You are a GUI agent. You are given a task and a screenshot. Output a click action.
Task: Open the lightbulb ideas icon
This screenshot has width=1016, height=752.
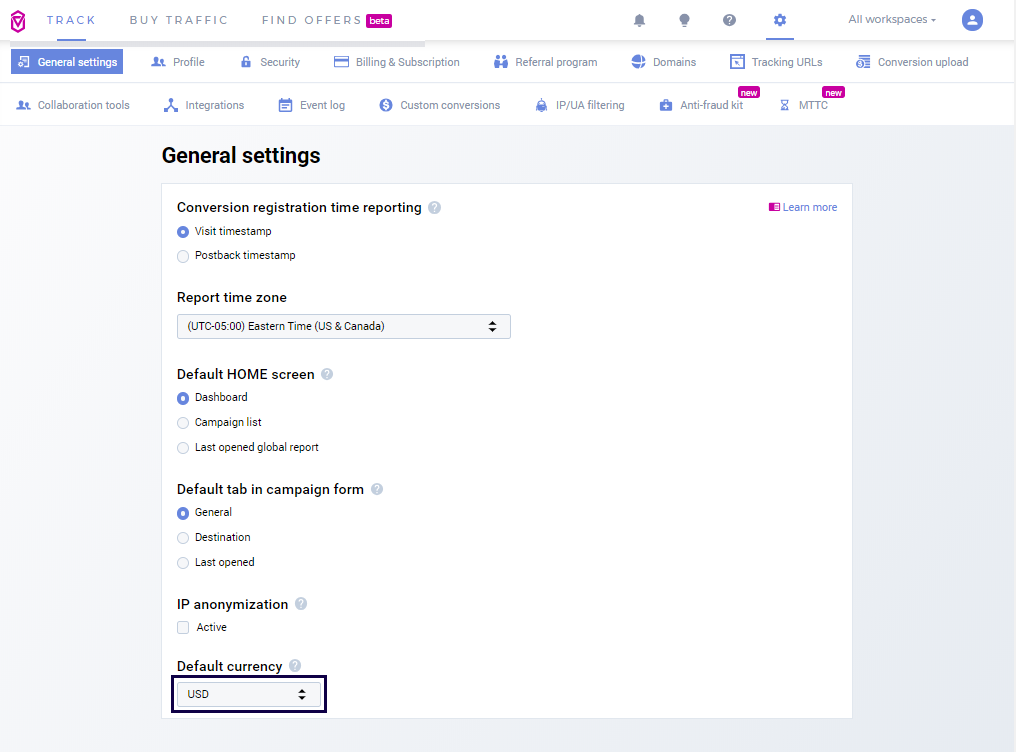pos(685,20)
